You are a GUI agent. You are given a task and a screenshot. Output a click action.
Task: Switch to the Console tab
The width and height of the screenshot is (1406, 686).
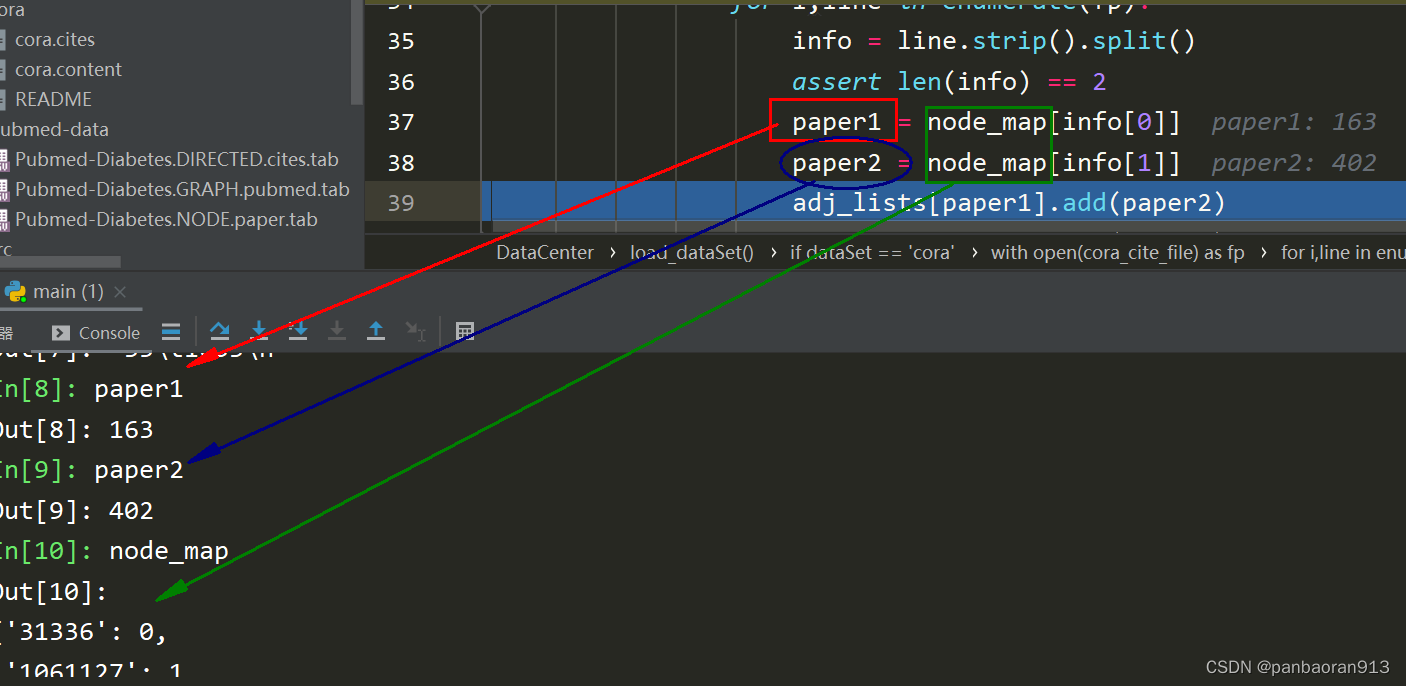point(96,333)
